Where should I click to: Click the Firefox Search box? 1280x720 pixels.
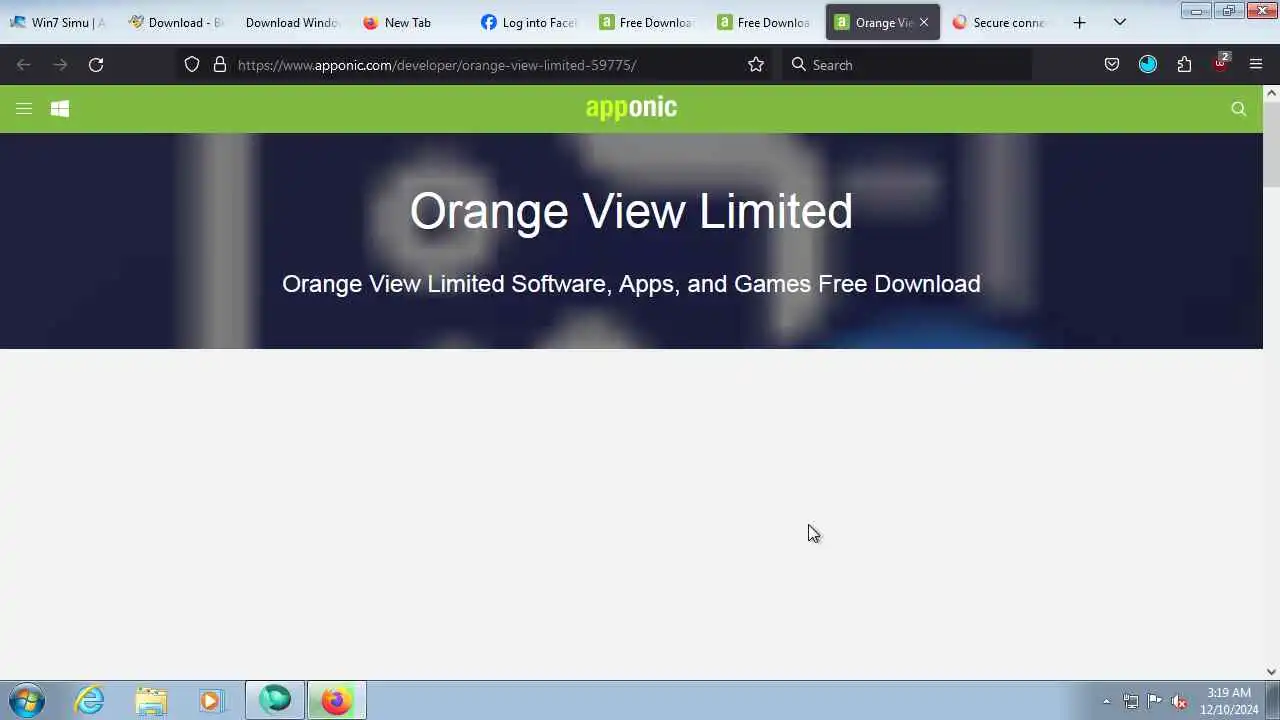coord(908,65)
